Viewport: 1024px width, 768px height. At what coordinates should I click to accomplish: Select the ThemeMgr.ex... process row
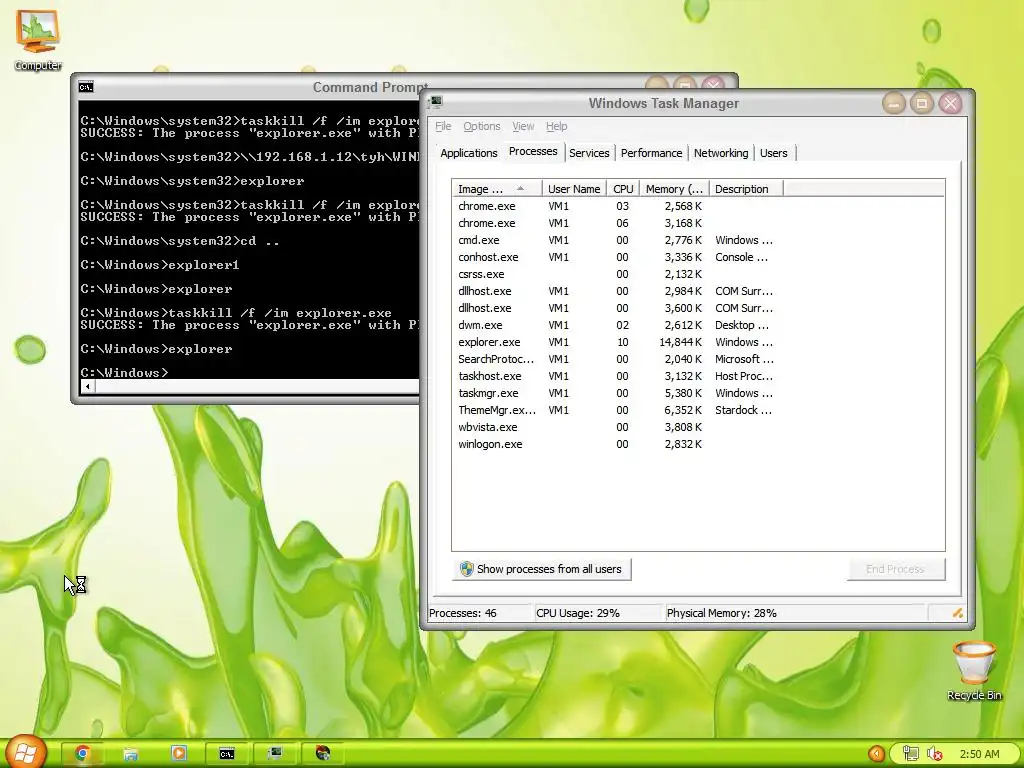pyautogui.click(x=697, y=410)
